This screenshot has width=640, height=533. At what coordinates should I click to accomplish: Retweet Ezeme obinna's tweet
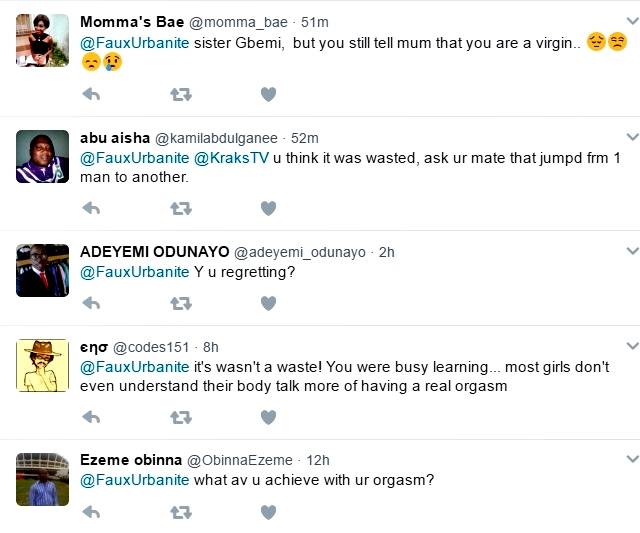tap(181, 512)
